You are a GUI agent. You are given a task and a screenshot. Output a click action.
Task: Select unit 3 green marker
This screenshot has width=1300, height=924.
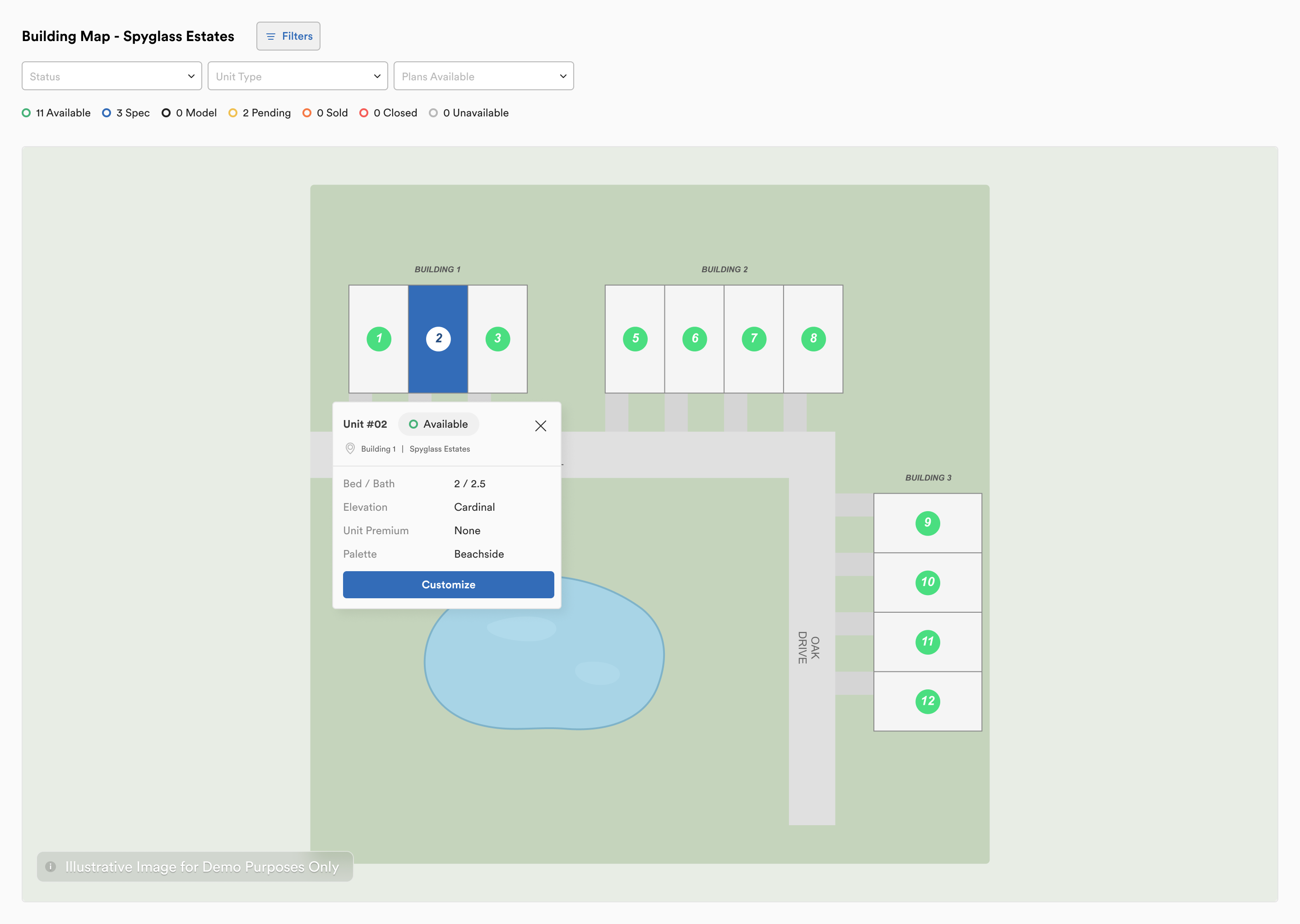point(497,338)
